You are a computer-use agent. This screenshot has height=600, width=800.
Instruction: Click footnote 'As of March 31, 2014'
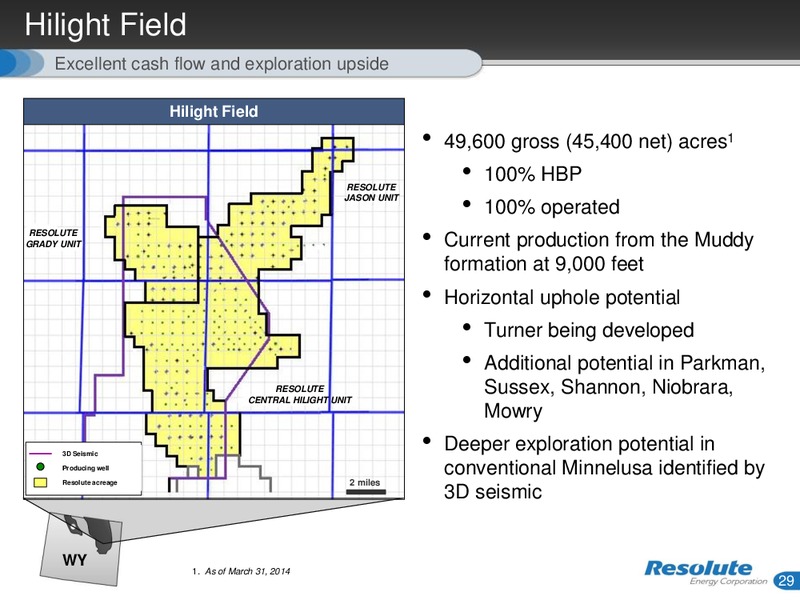tap(247, 571)
